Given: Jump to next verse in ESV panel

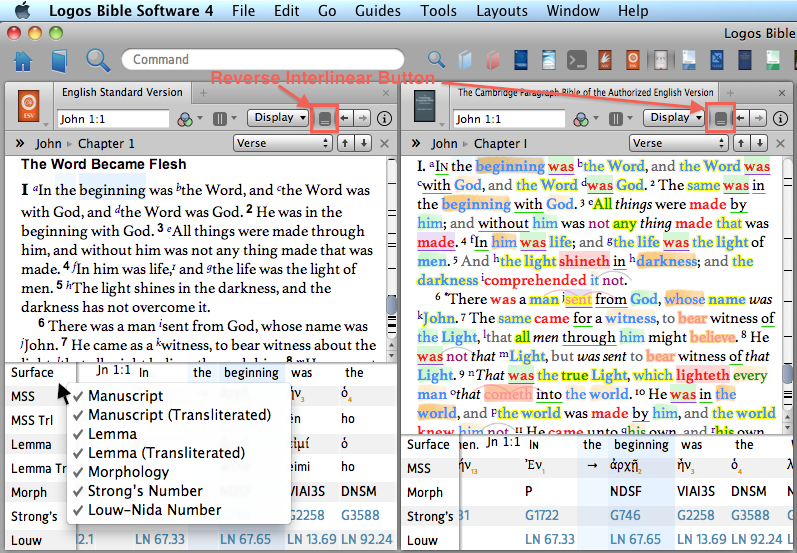Looking at the screenshot, I should [363, 143].
